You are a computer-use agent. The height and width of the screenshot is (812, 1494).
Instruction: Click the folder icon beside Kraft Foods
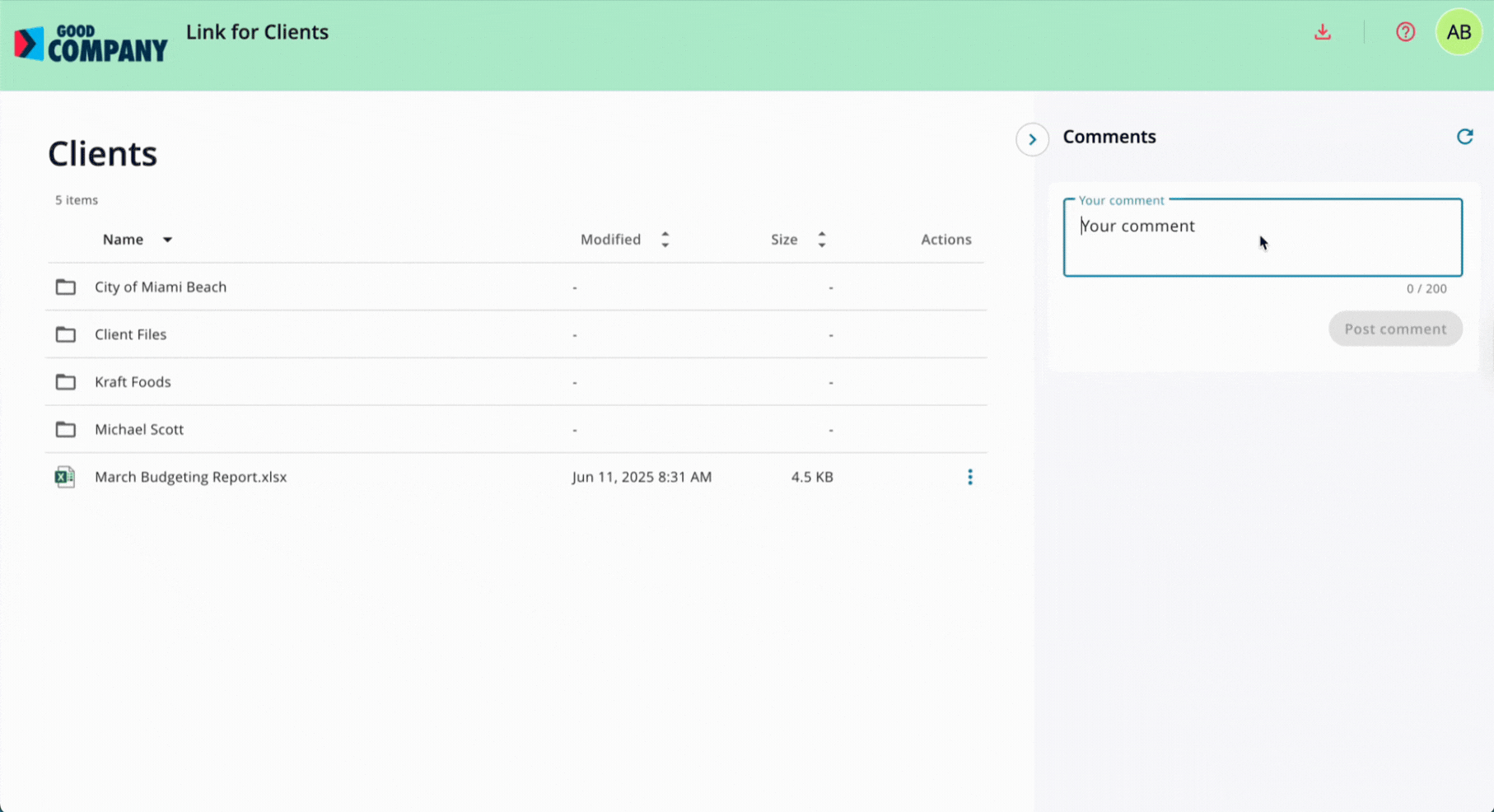click(x=66, y=381)
